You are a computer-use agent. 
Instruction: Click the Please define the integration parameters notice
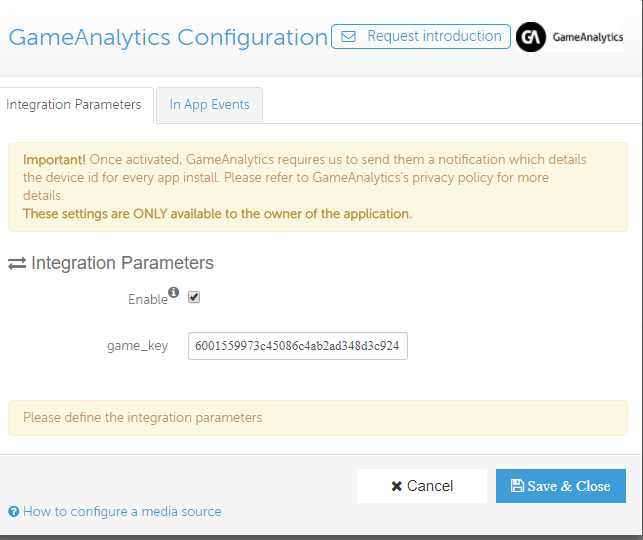click(x=318, y=418)
